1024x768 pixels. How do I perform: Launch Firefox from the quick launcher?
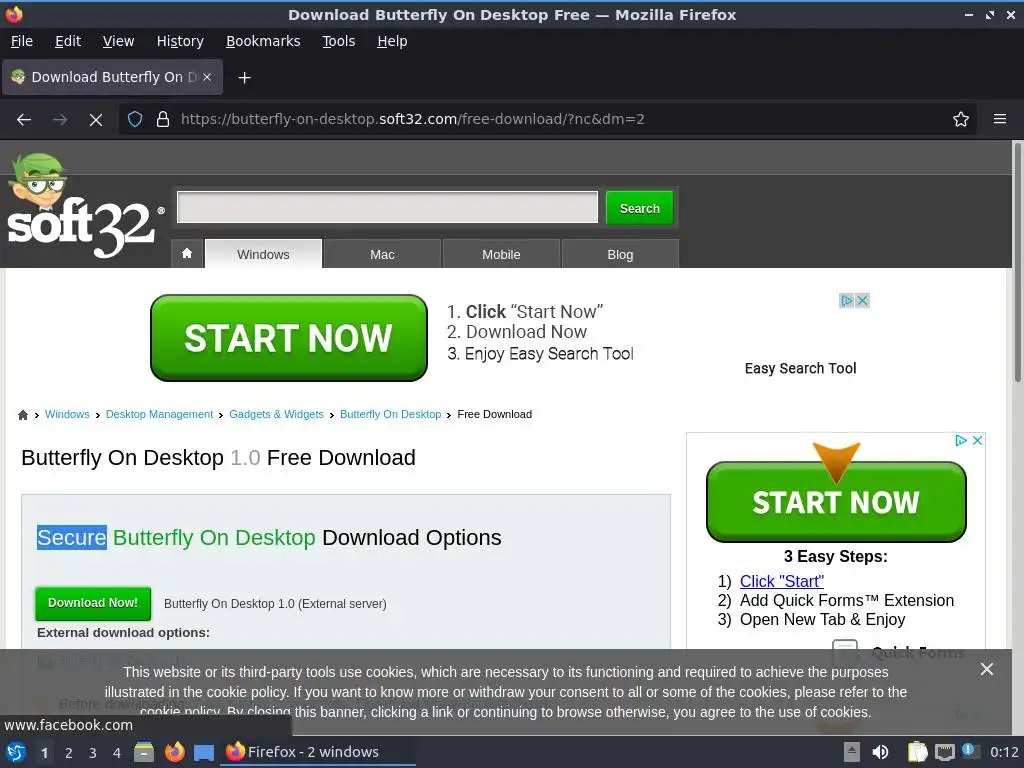(174, 752)
